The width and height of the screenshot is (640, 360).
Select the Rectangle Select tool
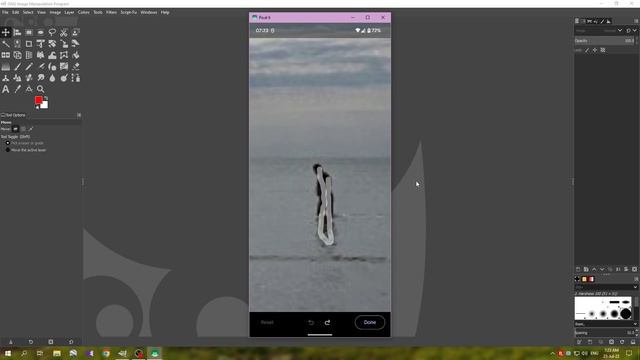(29, 32)
